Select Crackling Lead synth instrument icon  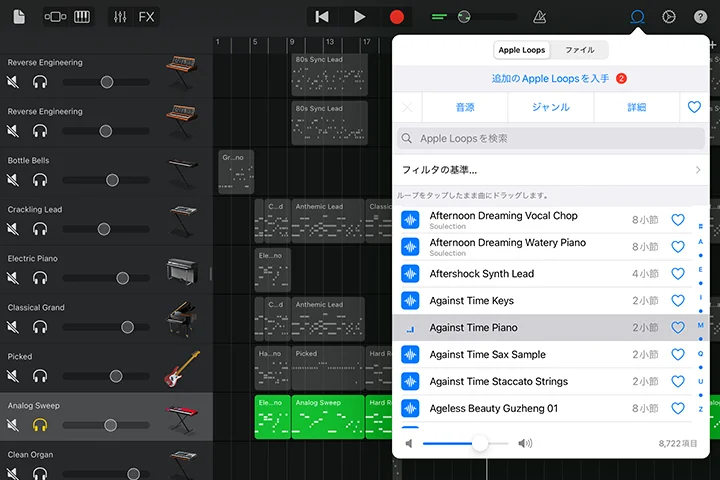[183, 221]
